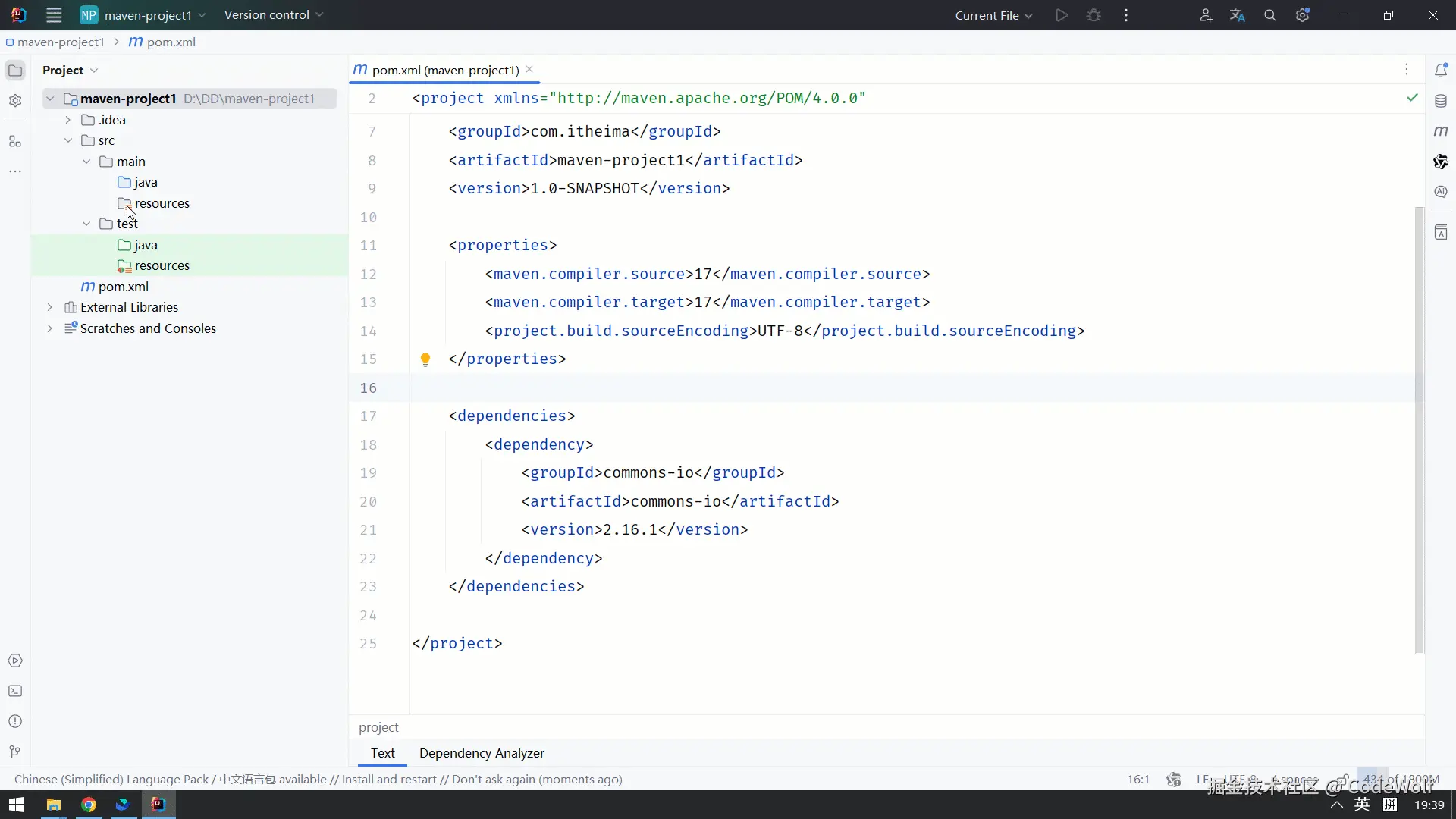Click the Run play button

pos(1062,15)
